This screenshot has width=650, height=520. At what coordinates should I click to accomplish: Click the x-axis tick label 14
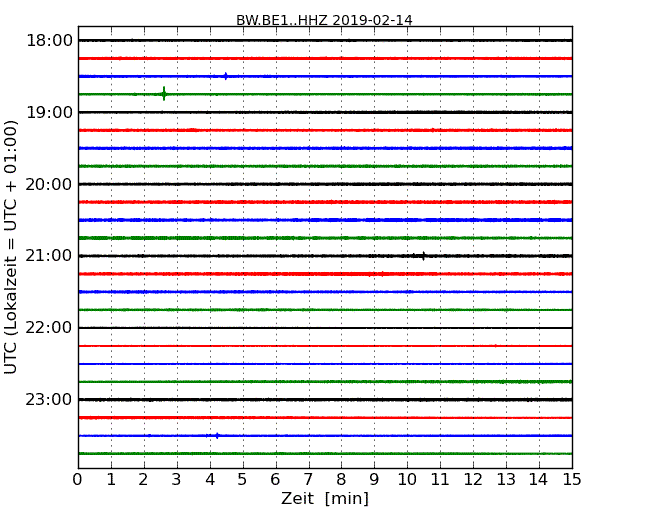(539, 479)
